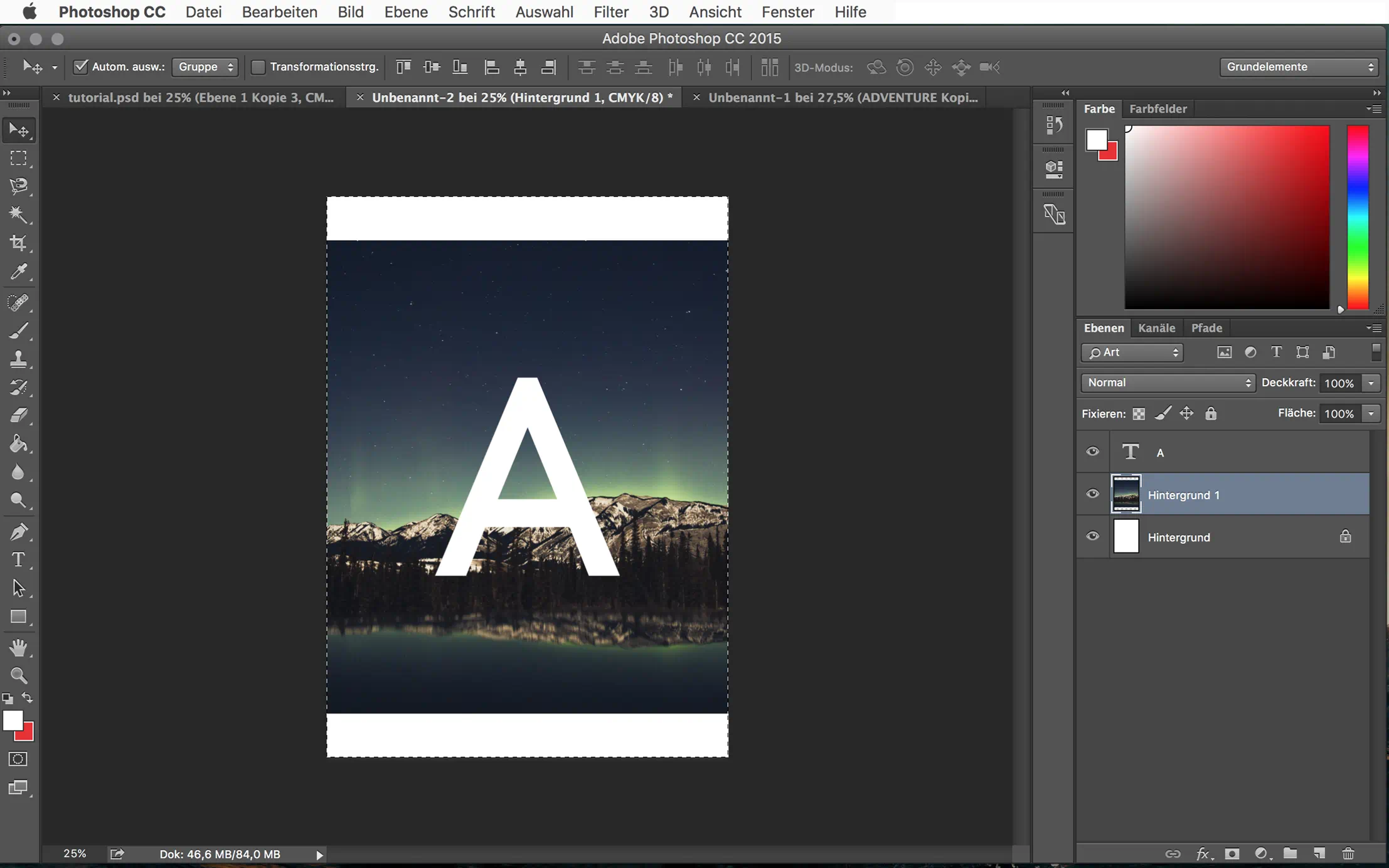
Task: Create a new group folder icon
Action: tap(1290, 854)
